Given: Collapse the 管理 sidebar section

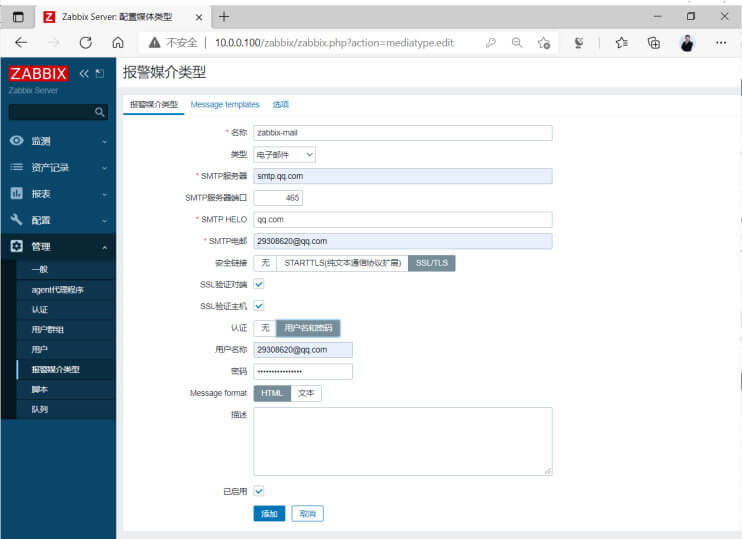Looking at the screenshot, I should (x=105, y=247).
